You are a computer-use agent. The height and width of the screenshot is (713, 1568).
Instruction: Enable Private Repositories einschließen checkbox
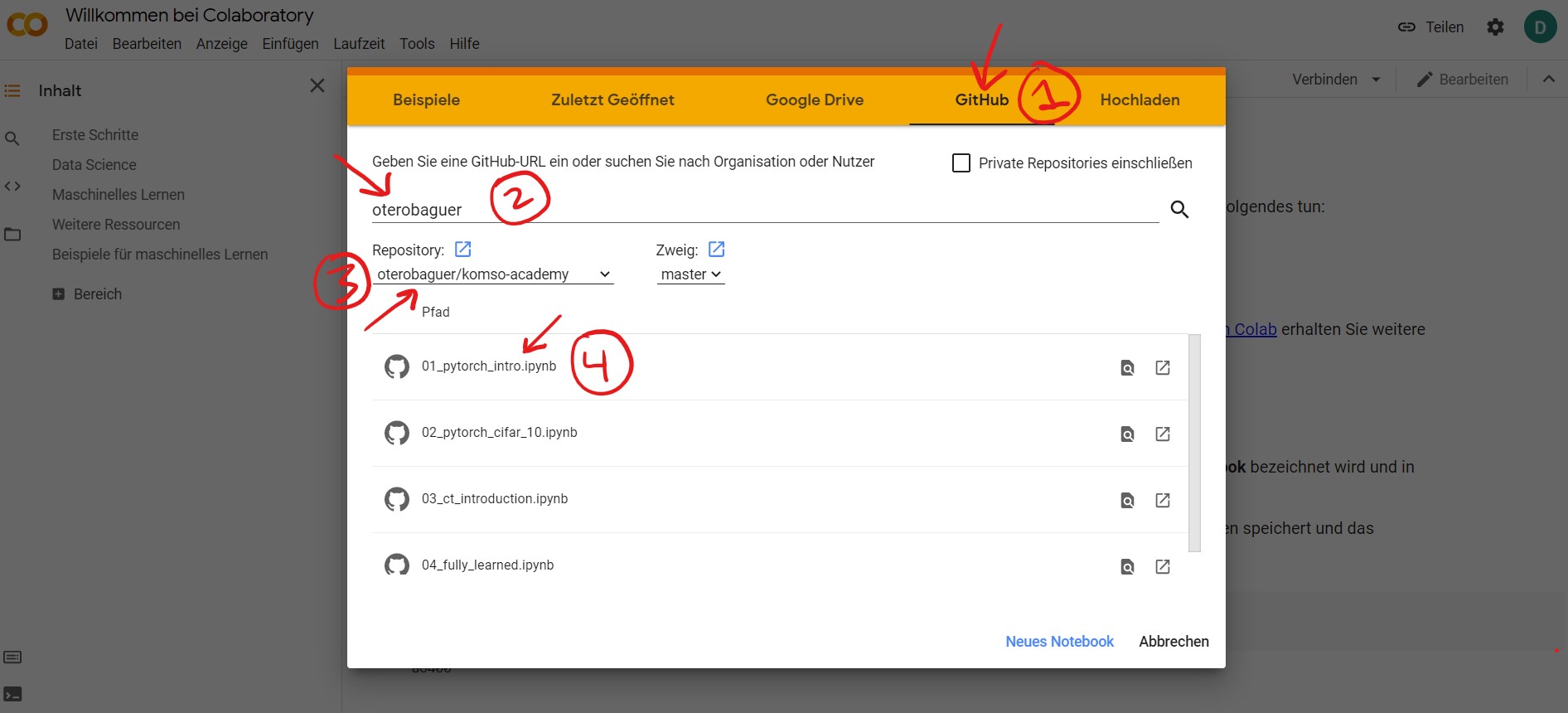961,162
